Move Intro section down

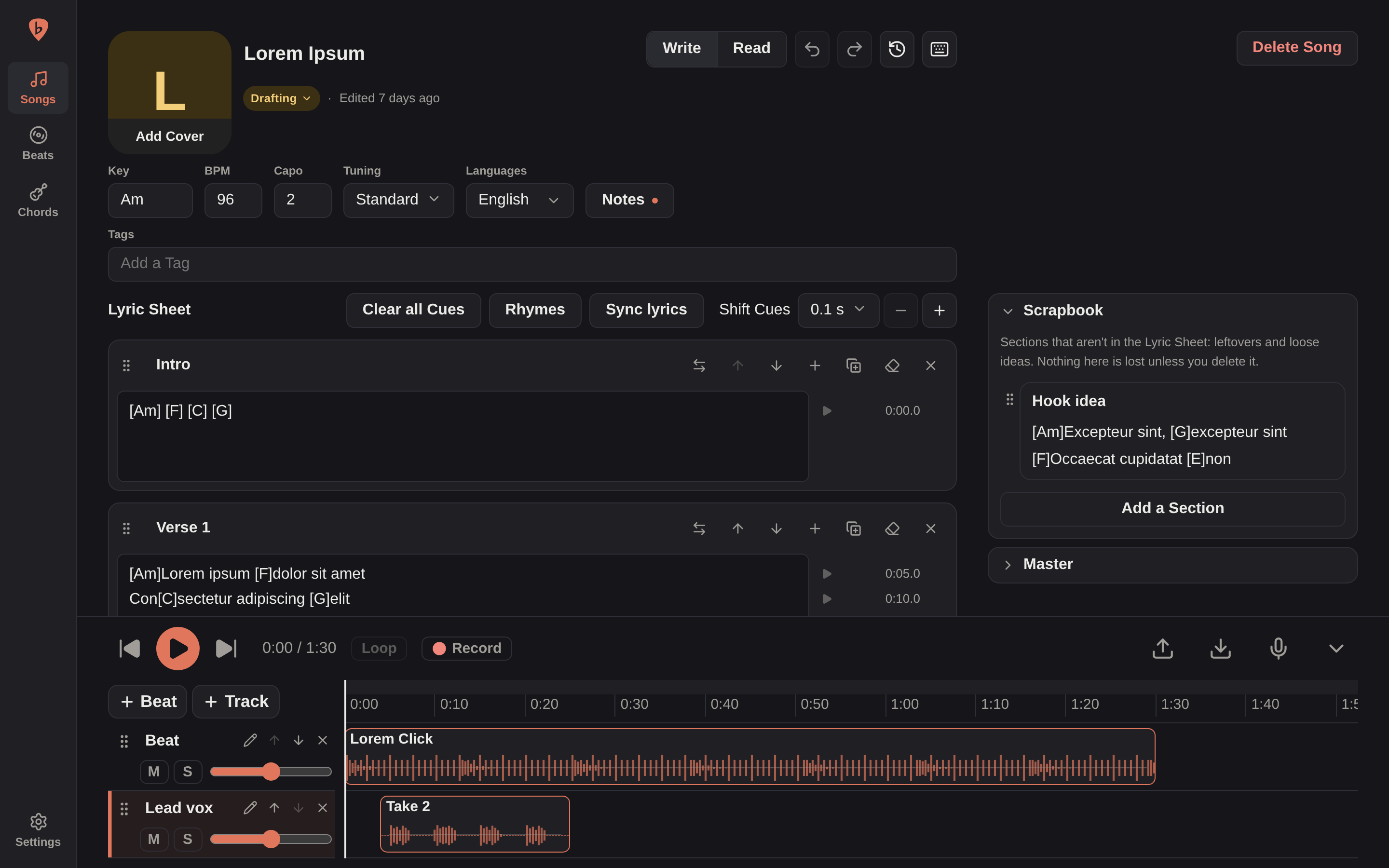(776, 366)
